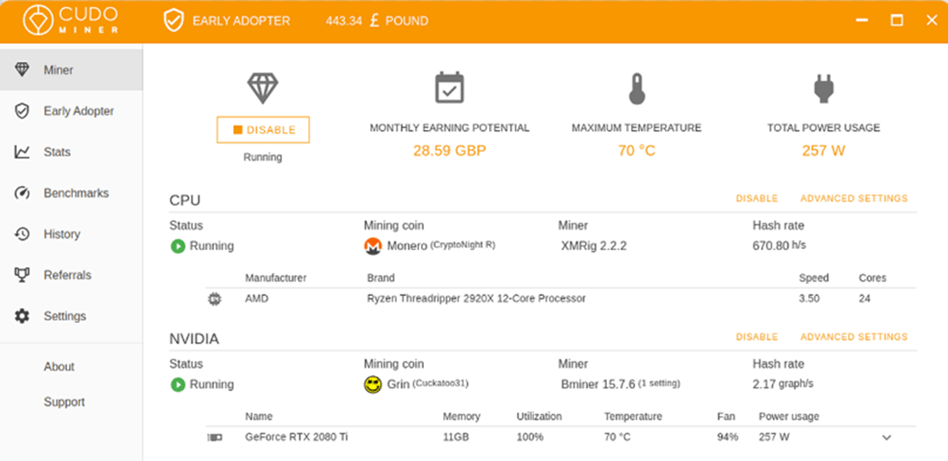This screenshot has width=948, height=461.
Task: Go to the Referrals page
Action: coord(71,275)
